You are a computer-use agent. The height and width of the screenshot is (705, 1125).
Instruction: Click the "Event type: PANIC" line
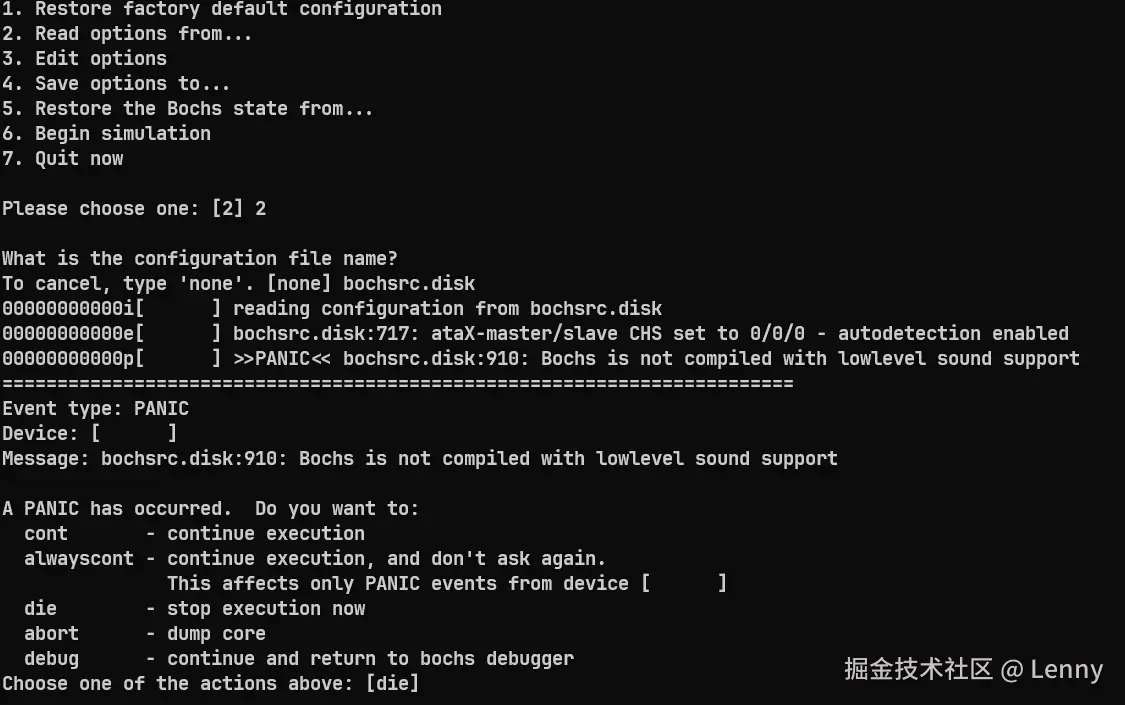95,409
